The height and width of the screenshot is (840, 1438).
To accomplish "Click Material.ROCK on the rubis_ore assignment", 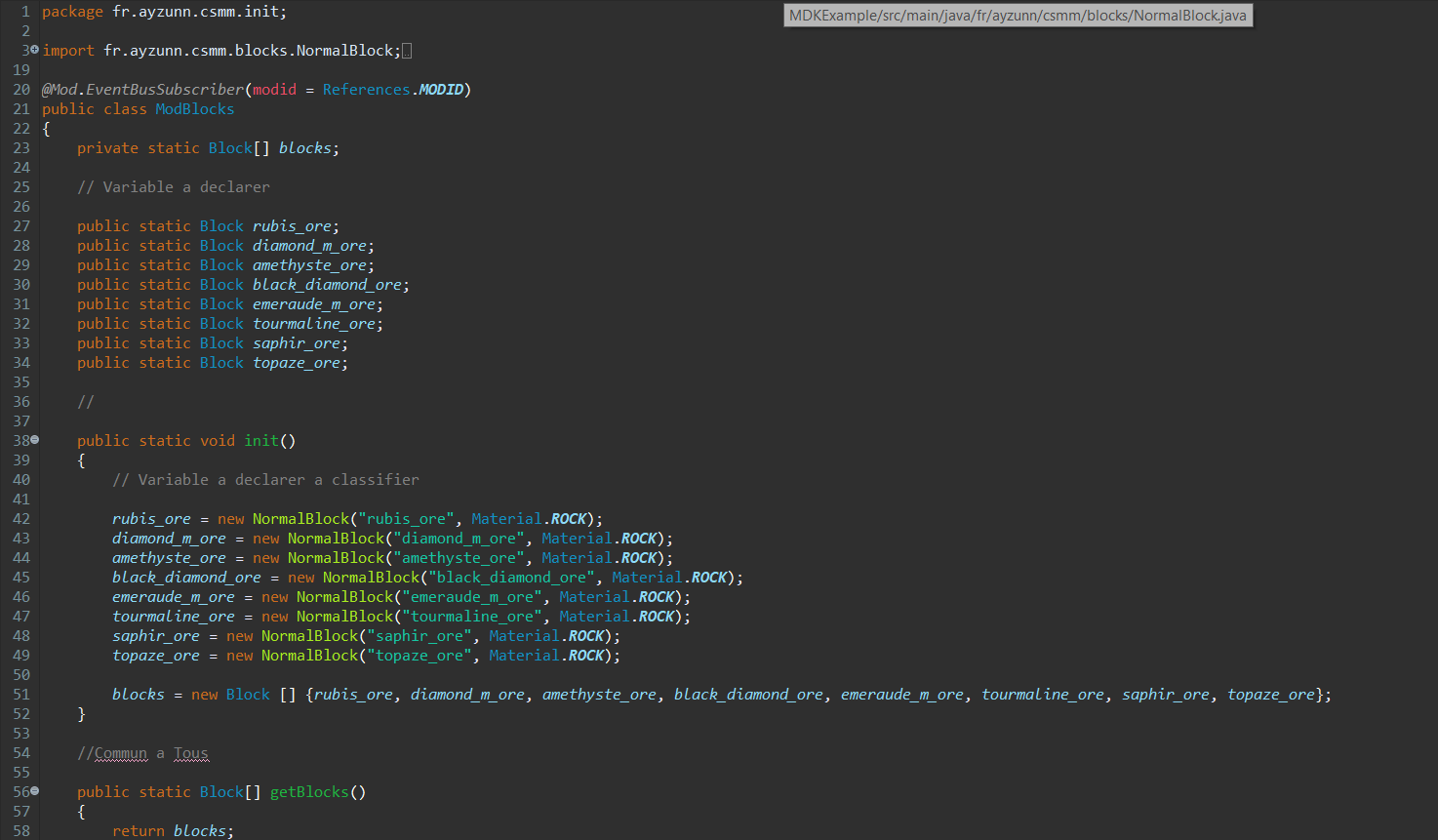I will pyautogui.click(x=529, y=519).
